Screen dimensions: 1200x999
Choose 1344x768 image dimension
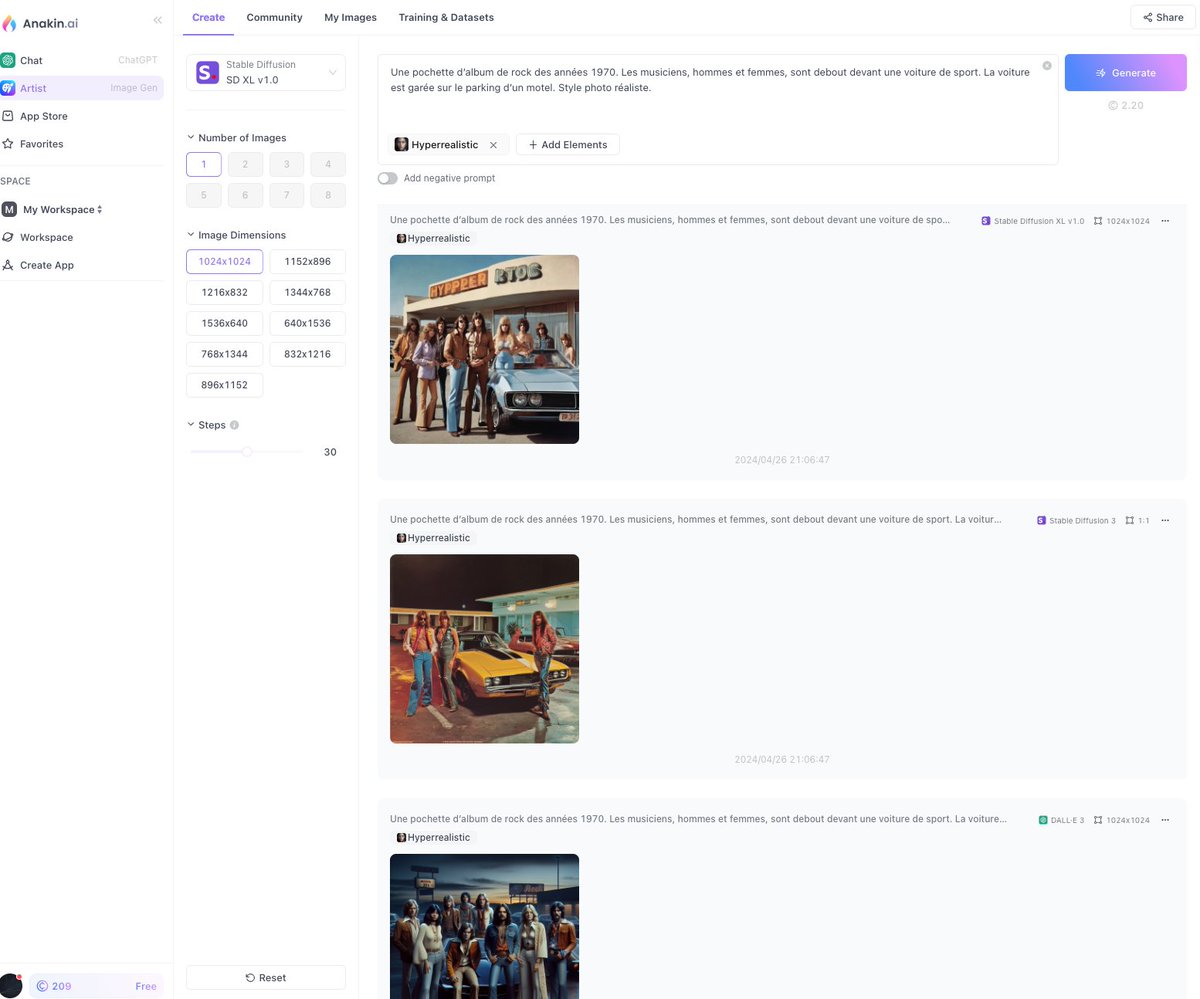tap(307, 292)
